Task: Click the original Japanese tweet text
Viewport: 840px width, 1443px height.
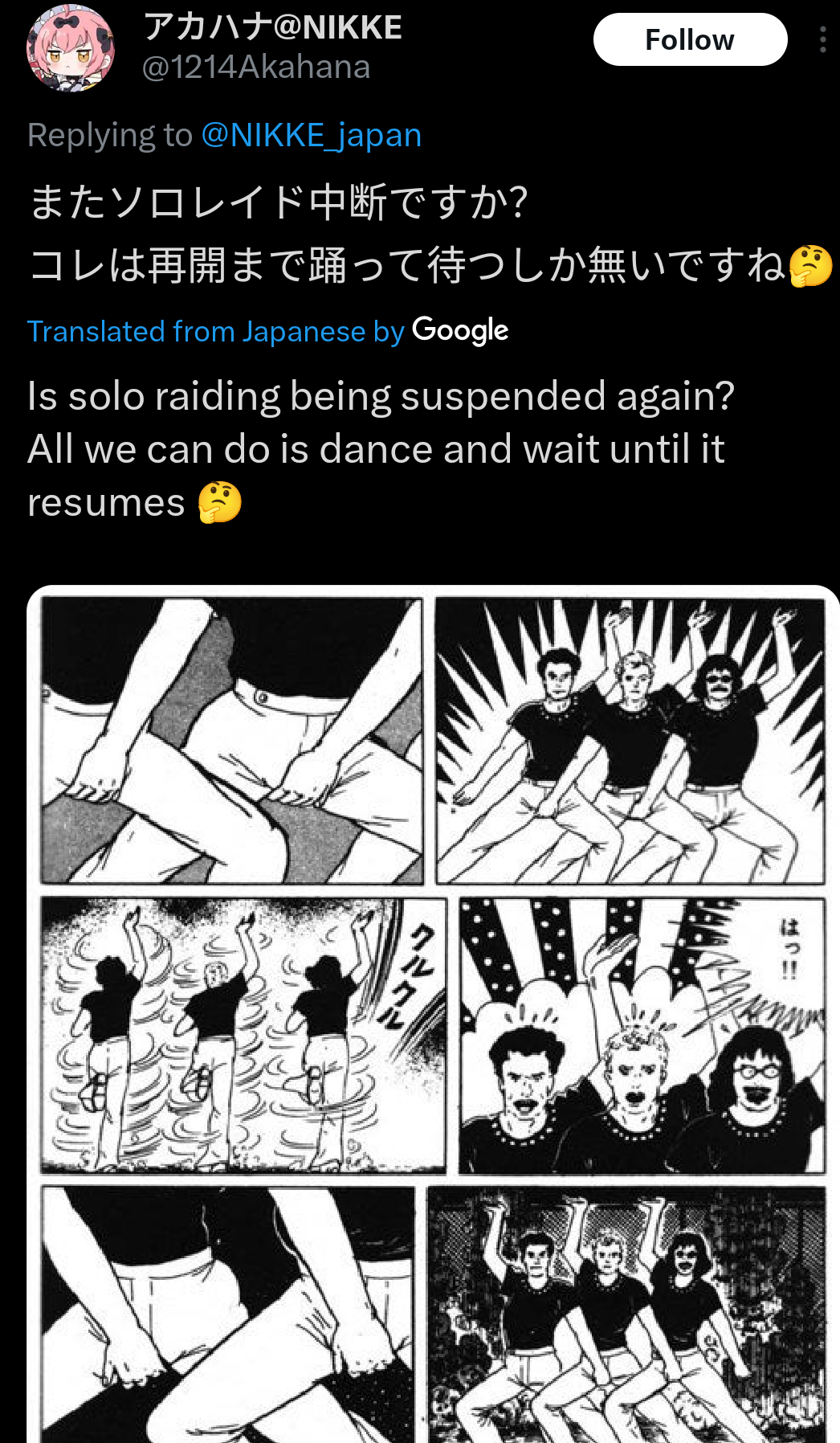Action: click(x=430, y=234)
